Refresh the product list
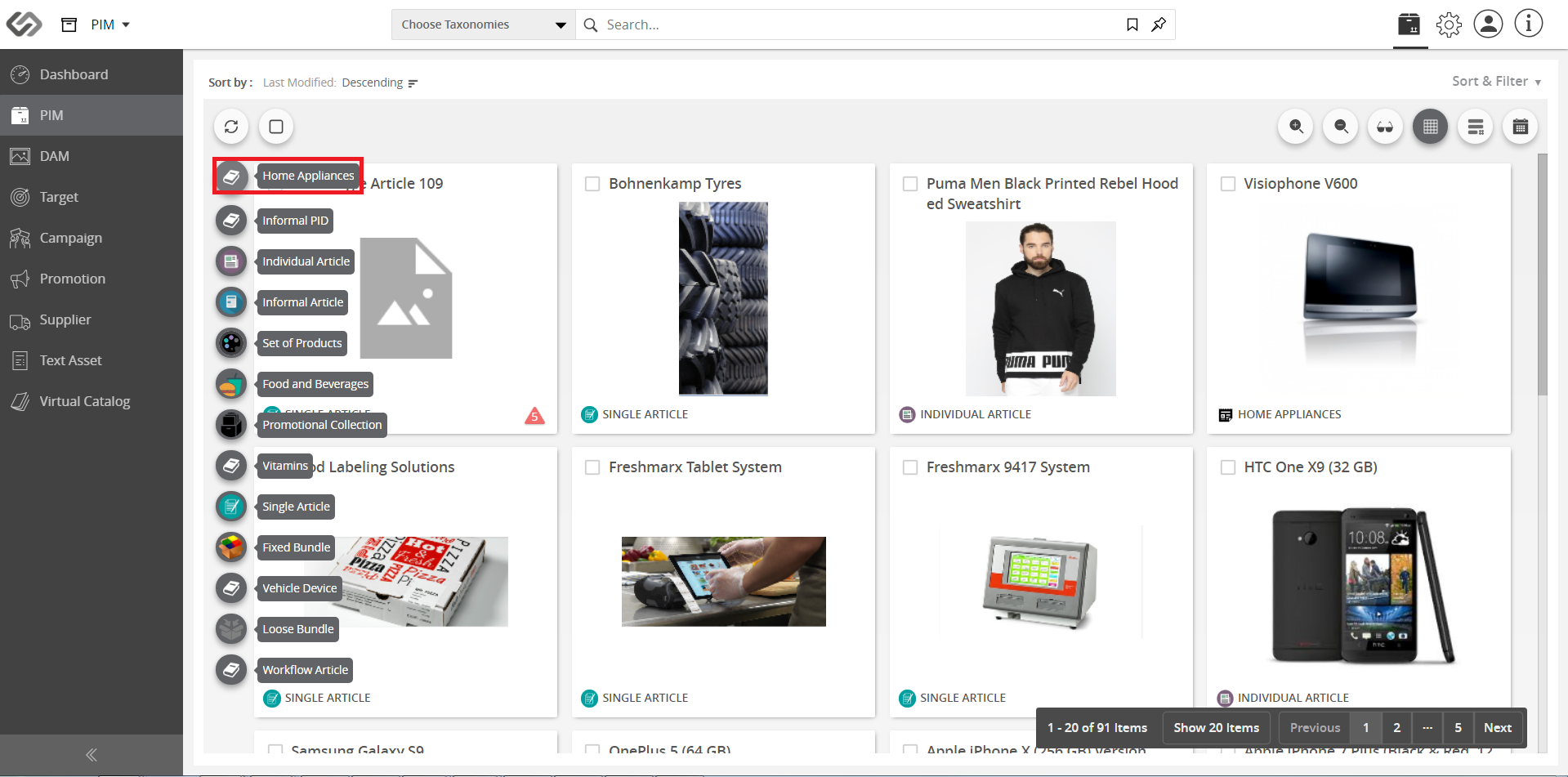 point(231,127)
